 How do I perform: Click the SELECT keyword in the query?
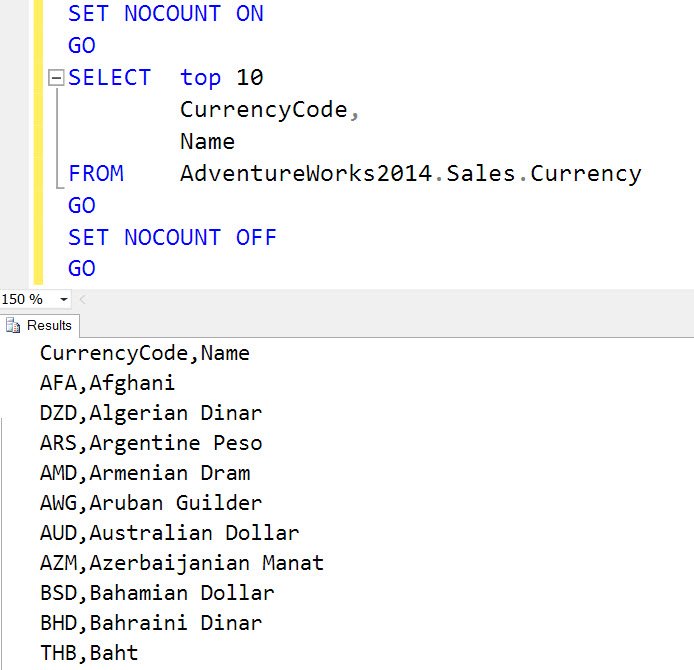[x=109, y=77]
